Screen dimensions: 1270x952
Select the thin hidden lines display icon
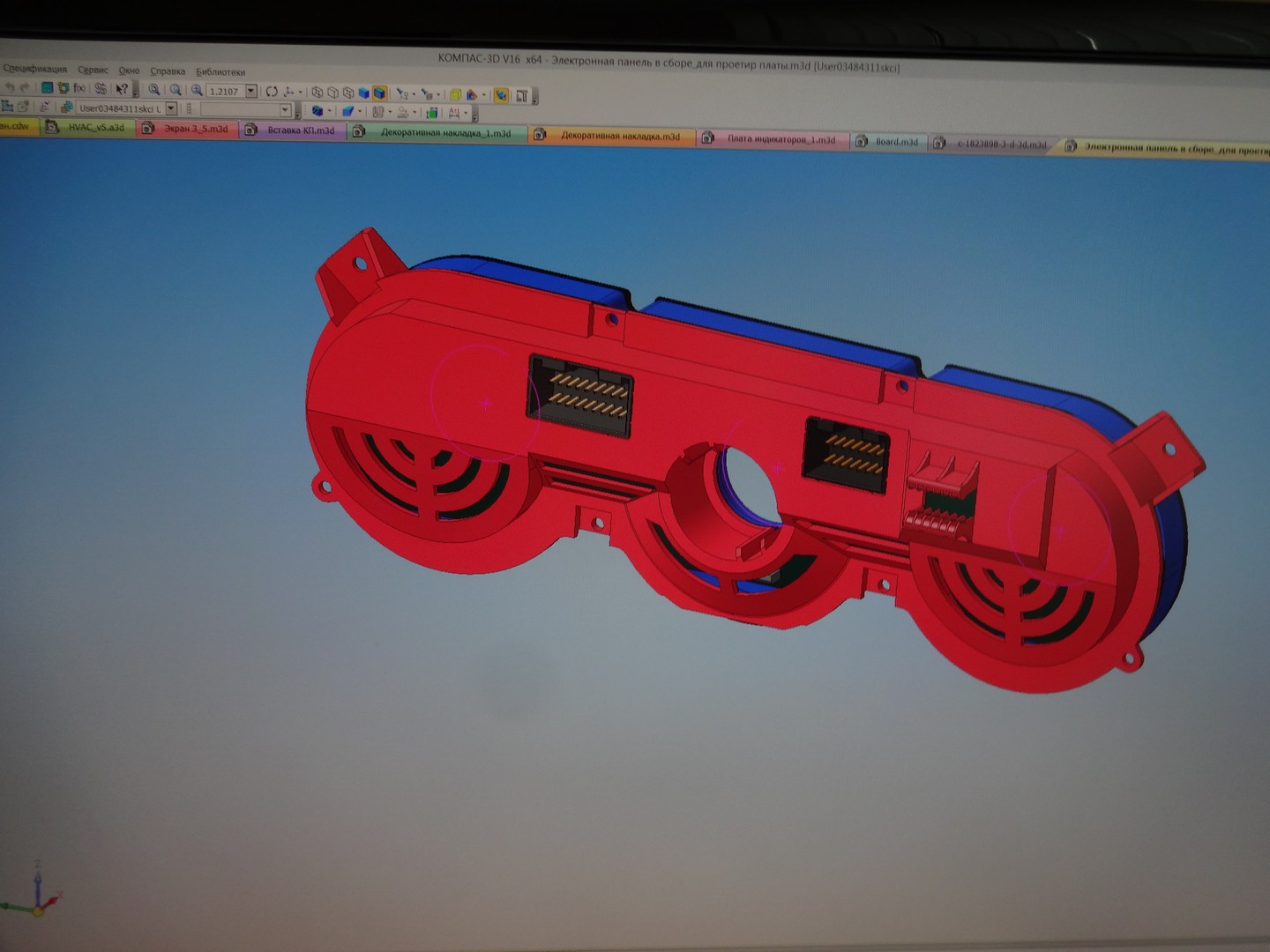point(348,93)
